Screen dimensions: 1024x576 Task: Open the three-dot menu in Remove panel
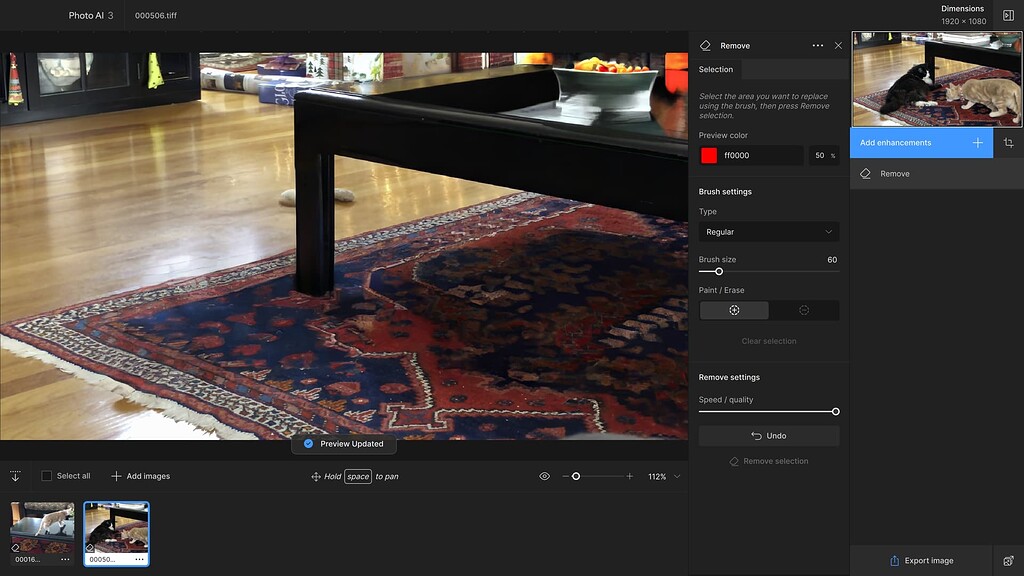[818, 46]
